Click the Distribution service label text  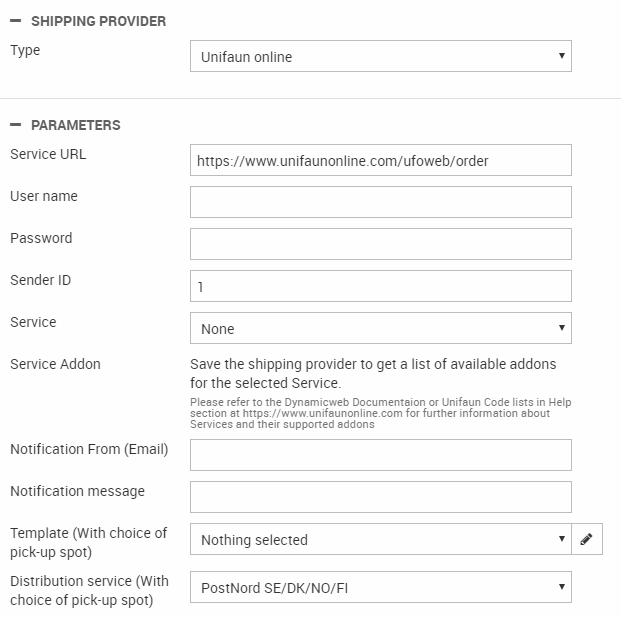pyautogui.click(x=89, y=590)
